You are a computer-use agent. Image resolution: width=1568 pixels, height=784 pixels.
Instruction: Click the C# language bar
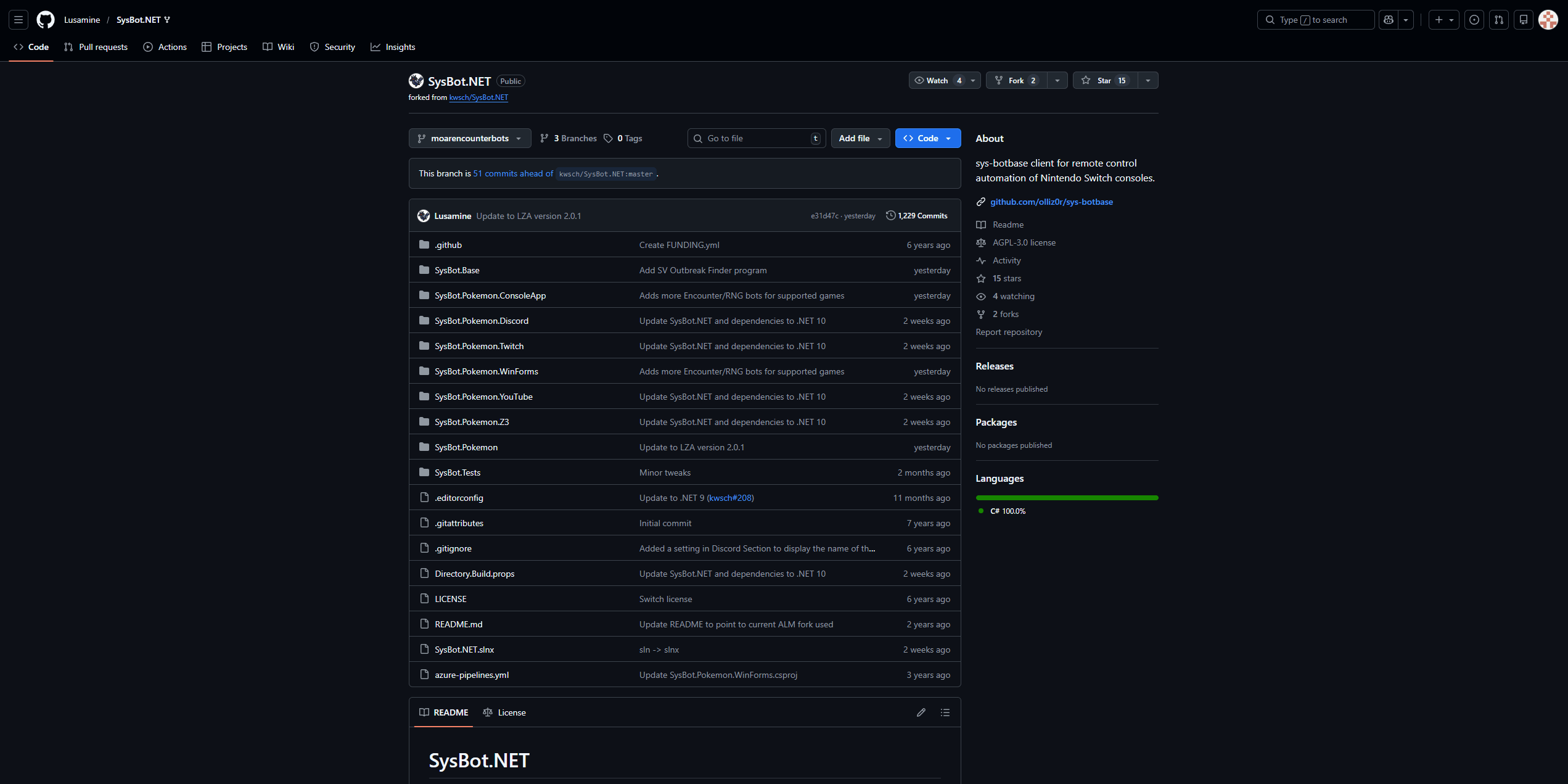click(x=1066, y=498)
